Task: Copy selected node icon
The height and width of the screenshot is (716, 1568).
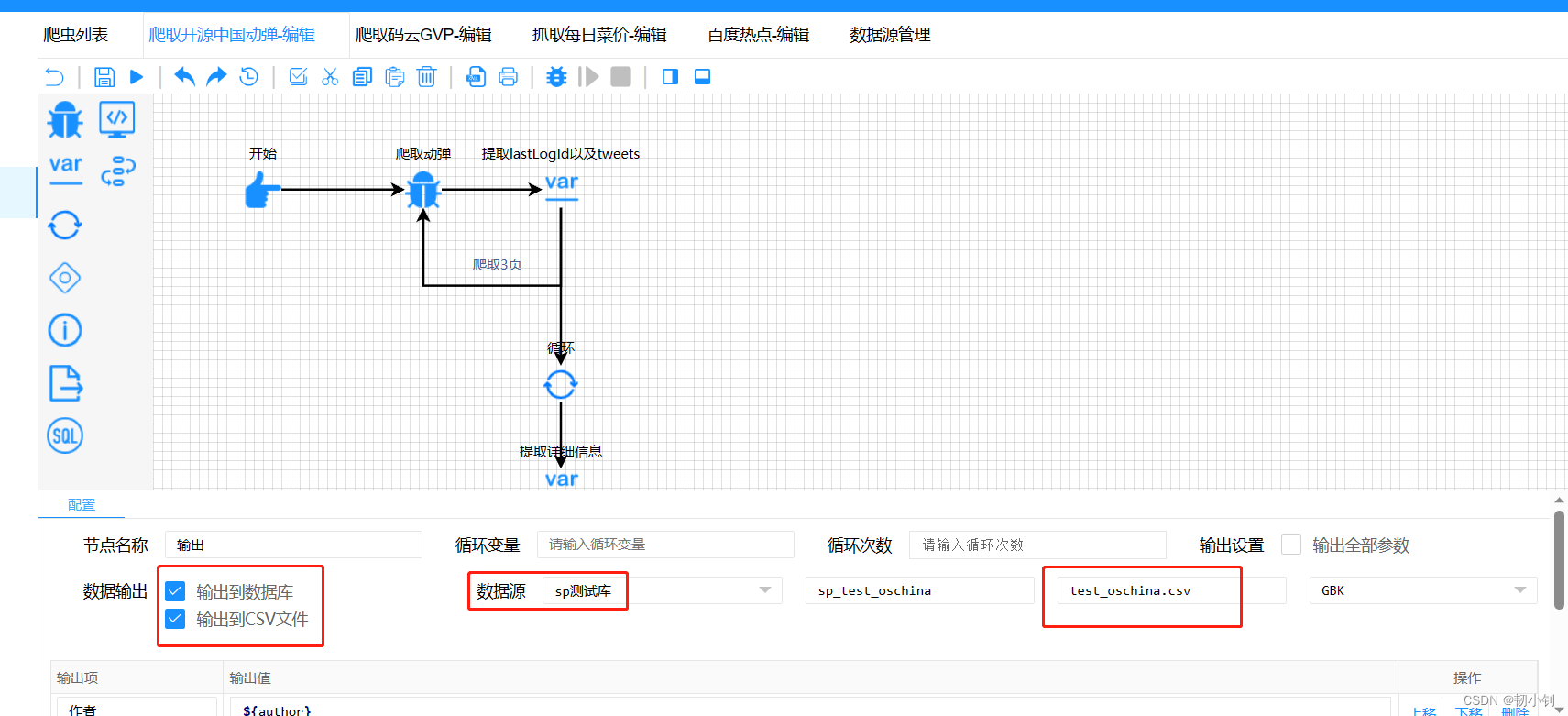Action: (x=362, y=77)
